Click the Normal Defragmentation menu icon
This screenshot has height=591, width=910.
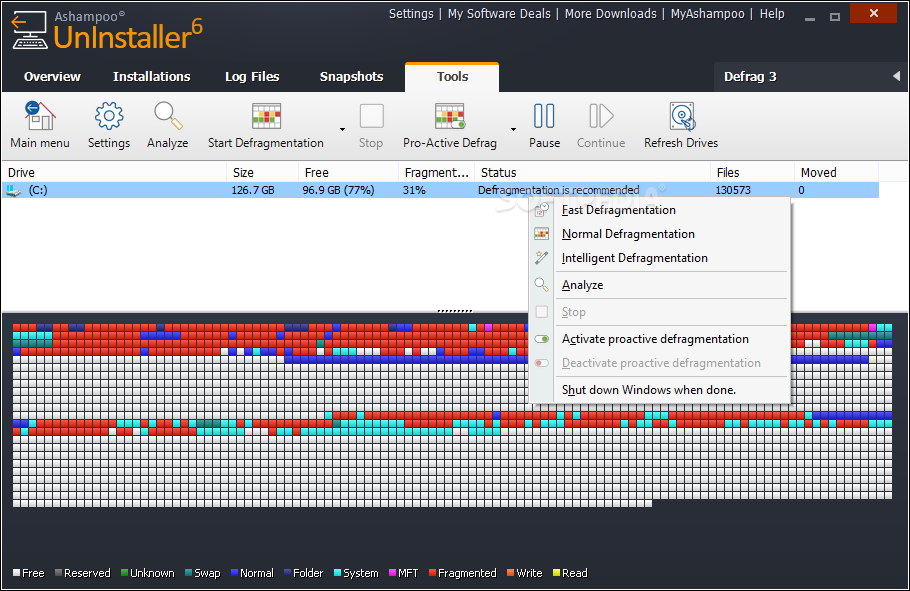pos(541,233)
